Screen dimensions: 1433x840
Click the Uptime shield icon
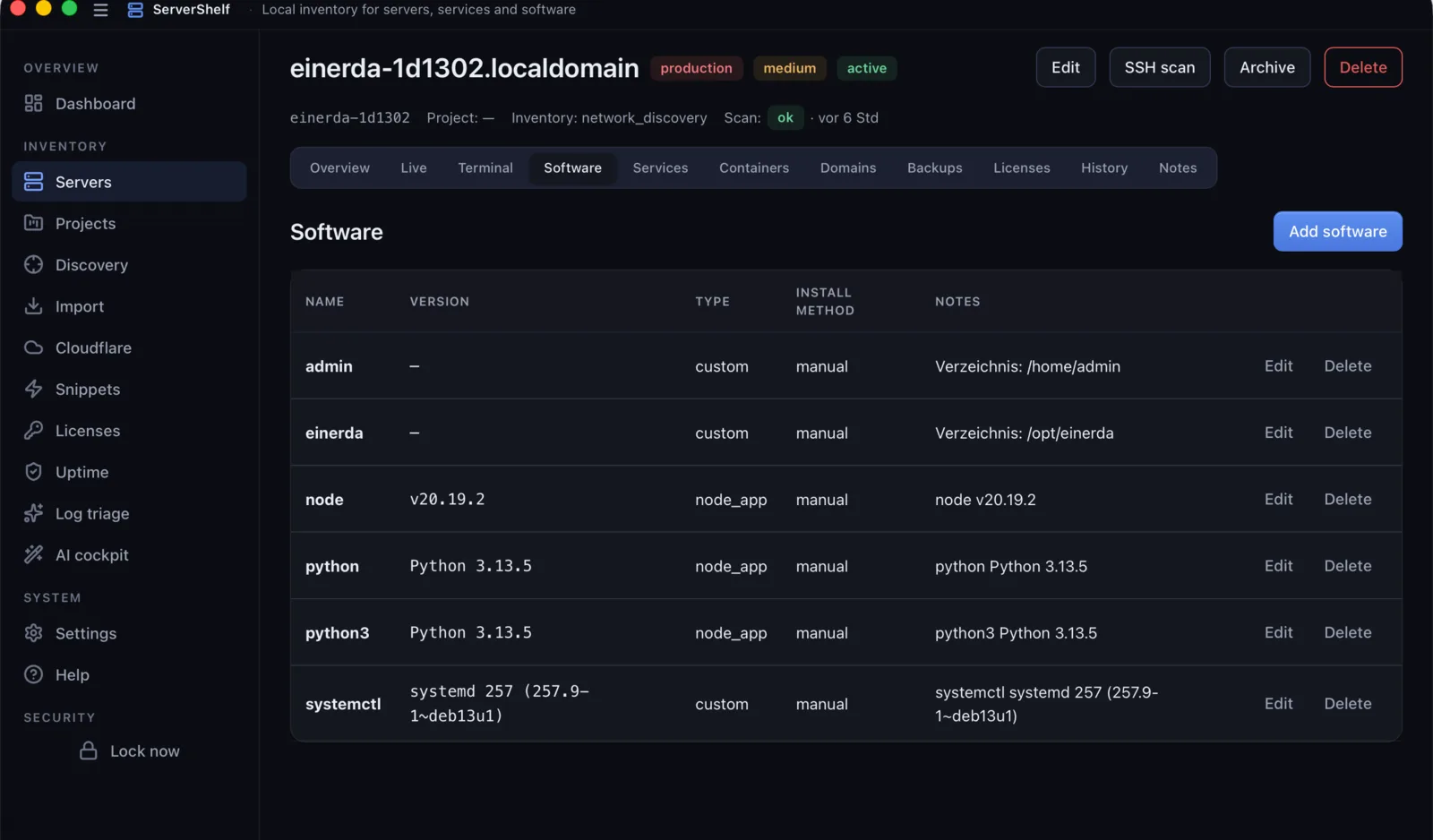pyautogui.click(x=33, y=472)
